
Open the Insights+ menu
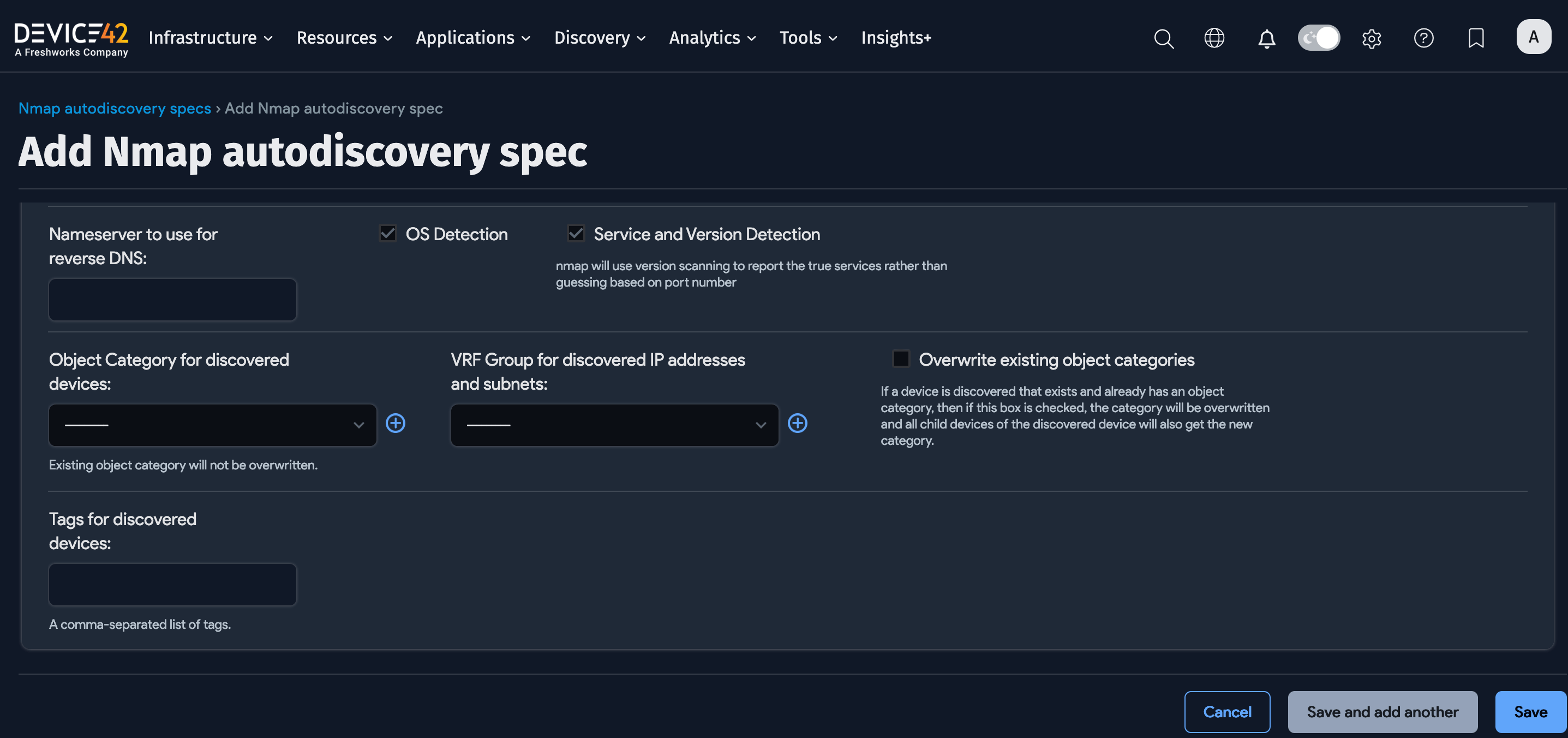click(895, 37)
